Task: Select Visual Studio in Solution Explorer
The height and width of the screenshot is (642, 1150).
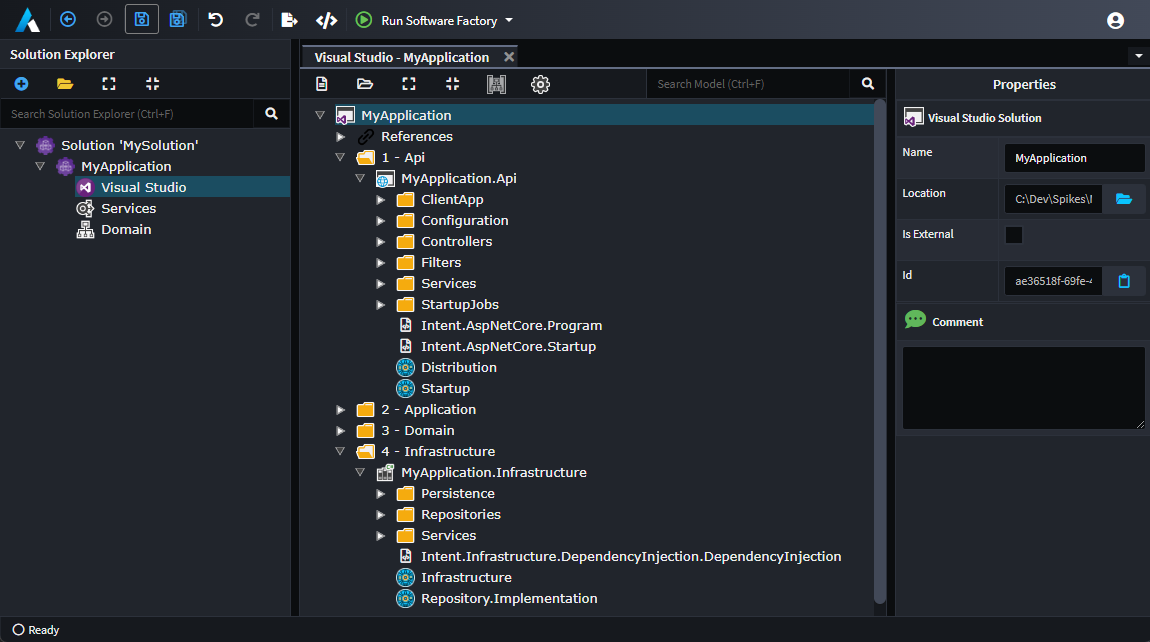Action: click(x=144, y=188)
